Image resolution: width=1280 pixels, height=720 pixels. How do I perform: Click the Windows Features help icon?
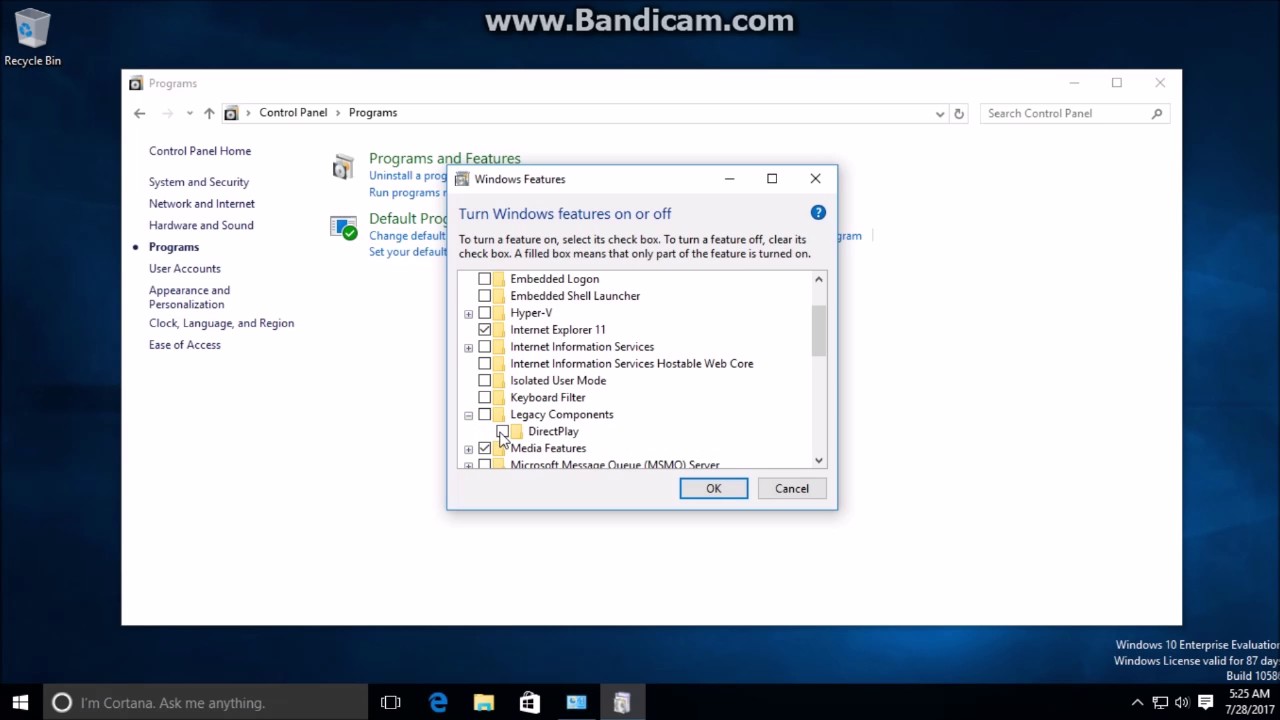[818, 212]
